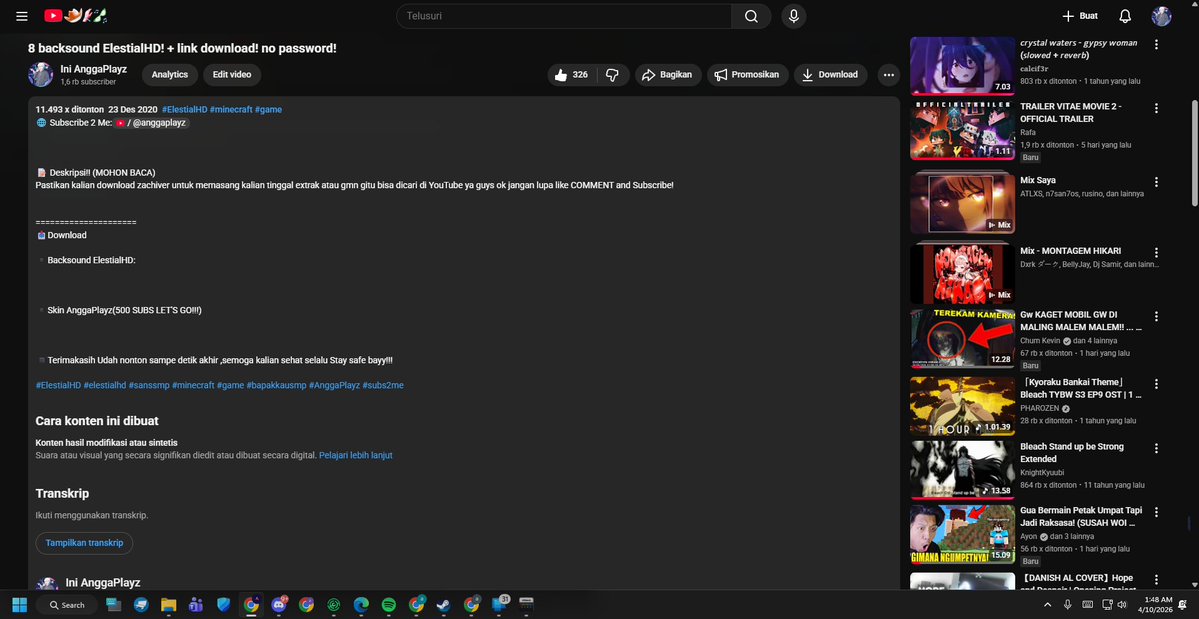Click top #ElestialHD hashtag beside date
The width and height of the screenshot is (1199, 619).
[184, 110]
